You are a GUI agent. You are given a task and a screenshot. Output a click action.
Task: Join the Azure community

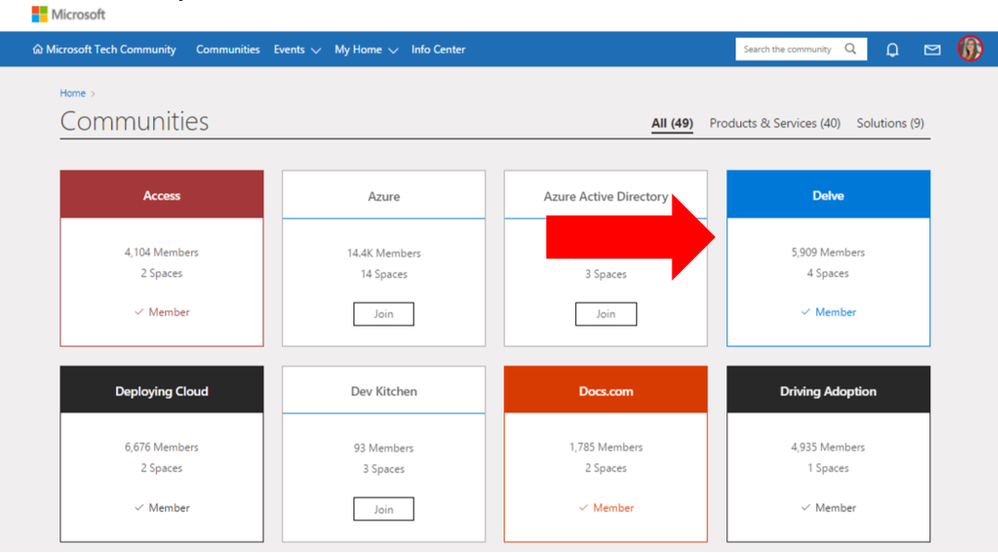click(383, 314)
